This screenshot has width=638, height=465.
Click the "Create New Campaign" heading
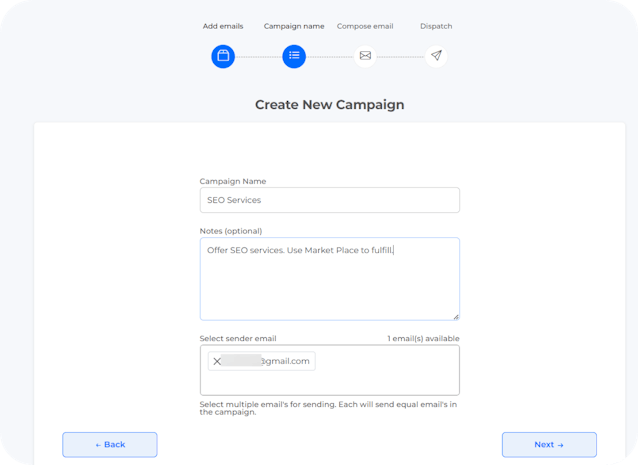point(329,104)
